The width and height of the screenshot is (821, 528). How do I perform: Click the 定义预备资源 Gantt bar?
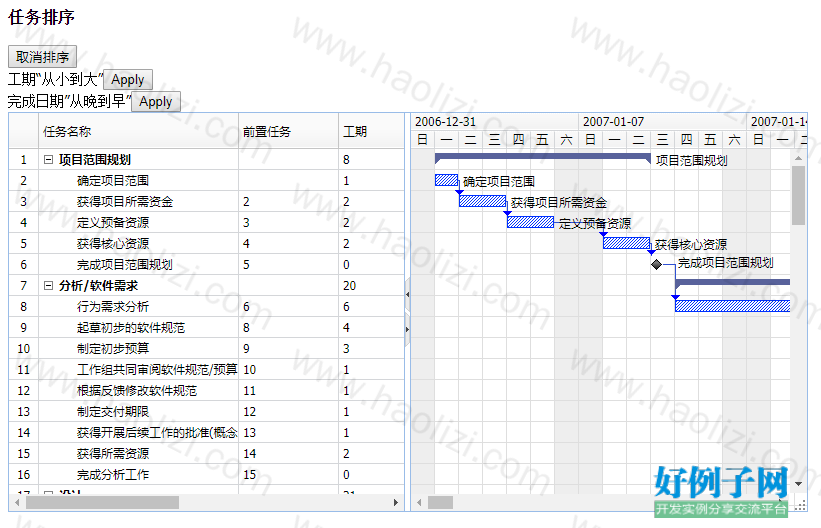point(530,222)
